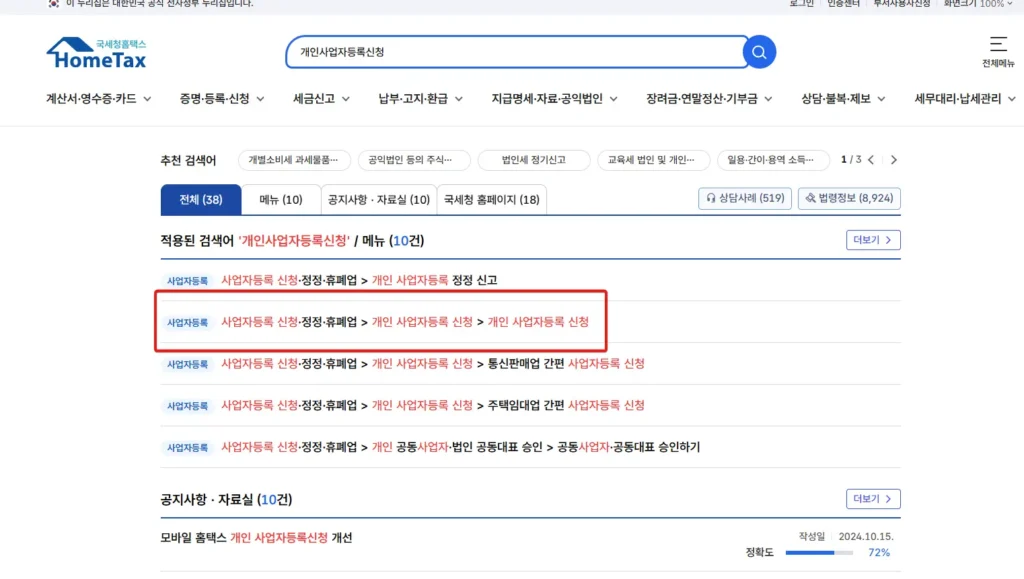Expand 납부·고지·환급 menu
This screenshot has height=579, width=1024.
[x=421, y=99]
